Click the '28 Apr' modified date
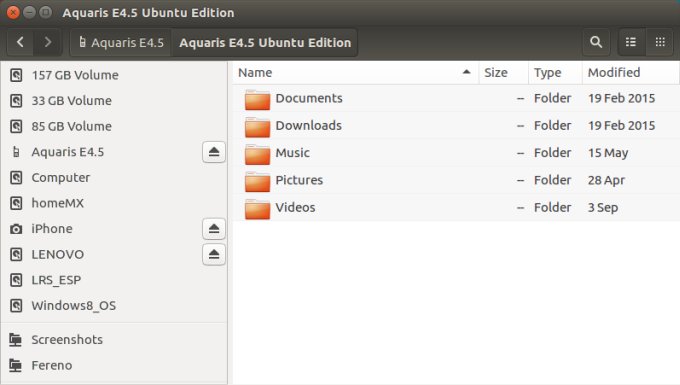 606,180
